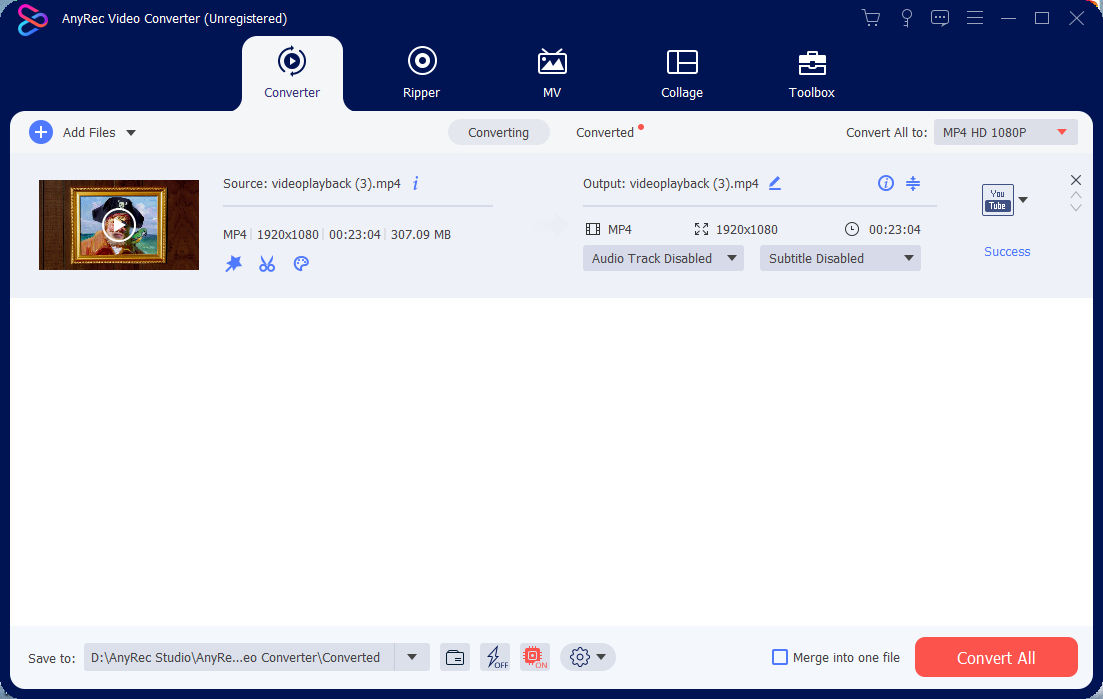Open the Subtitle Disabled dropdown
The height and width of the screenshot is (699, 1103).
840,258
